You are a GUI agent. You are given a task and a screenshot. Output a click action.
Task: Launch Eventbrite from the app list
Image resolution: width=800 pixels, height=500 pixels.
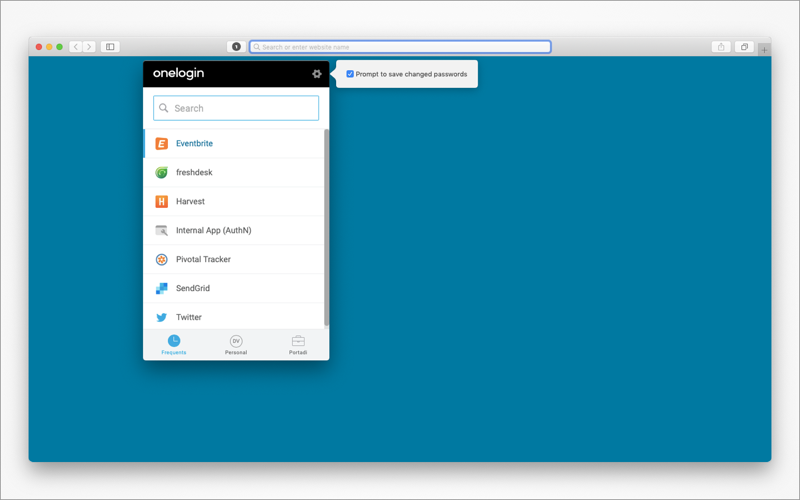tap(234, 143)
